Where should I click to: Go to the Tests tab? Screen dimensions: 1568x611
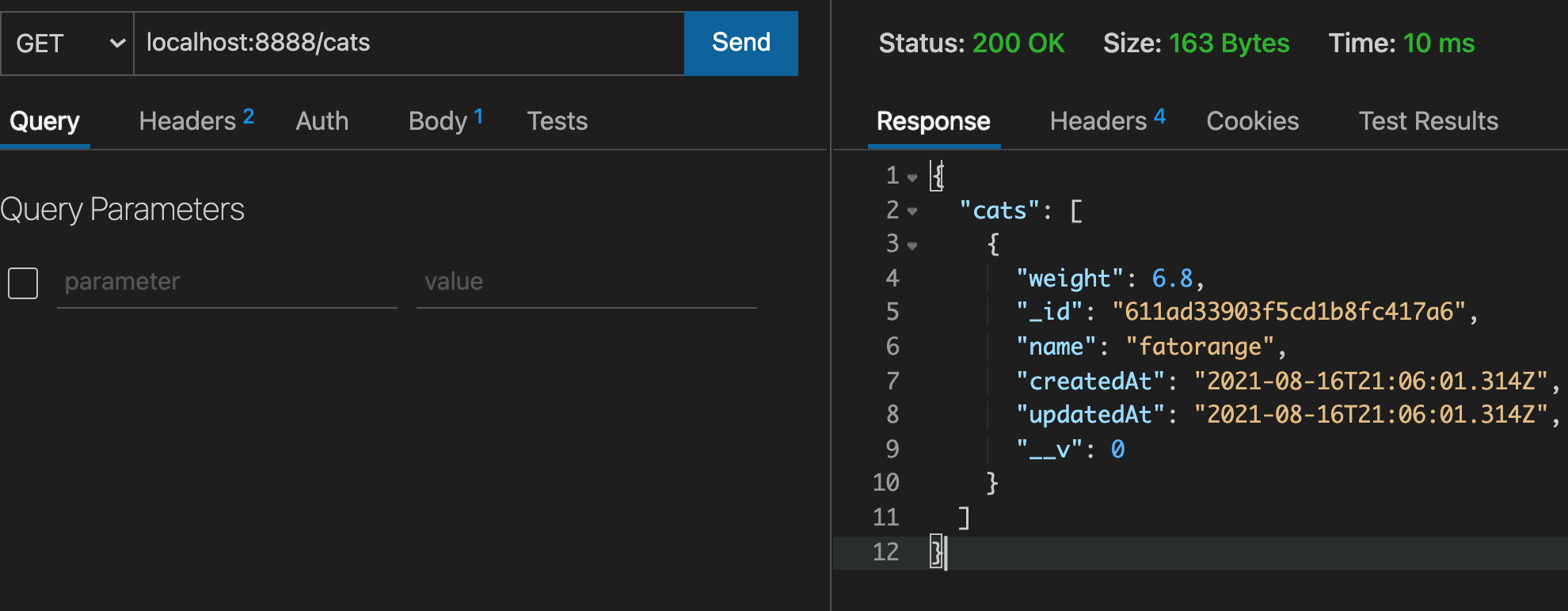(x=558, y=121)
